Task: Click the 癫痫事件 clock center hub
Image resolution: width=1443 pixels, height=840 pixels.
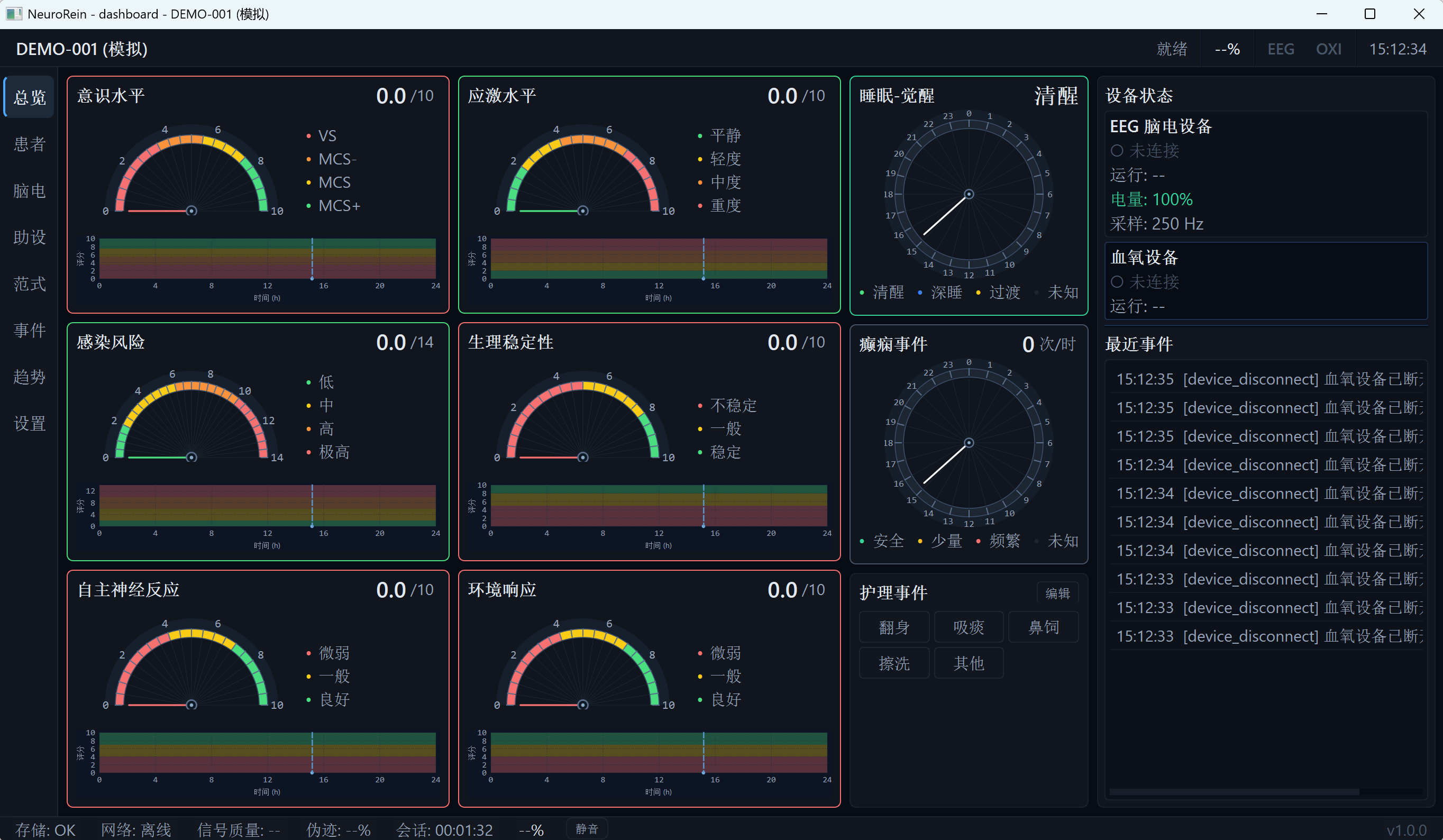Action: (969, 443)
